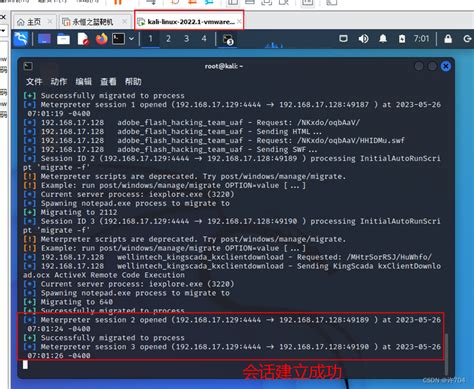Close the kali-linux-2022.1-vmware tab
The image size is (474, 389).
(x=239, y=22)
